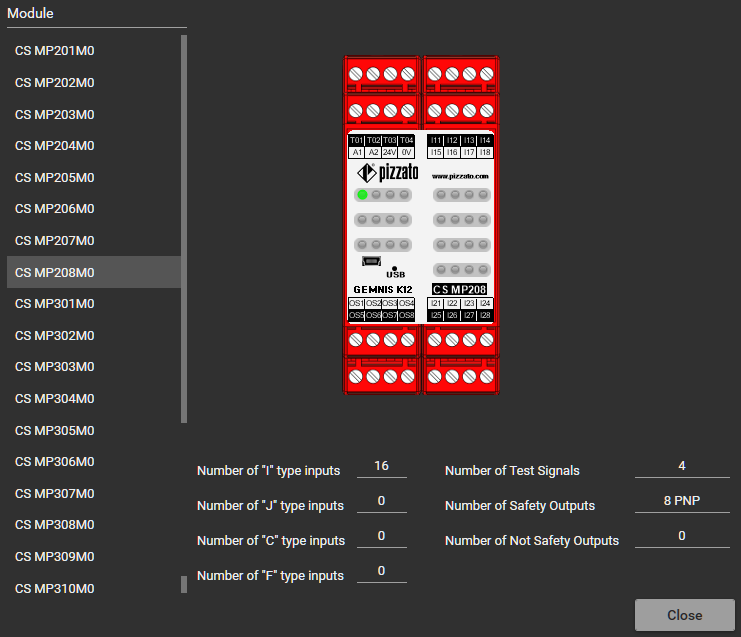Click the USB port icon on the module
This screenshot has width=741, height=637.
point(370,263)
